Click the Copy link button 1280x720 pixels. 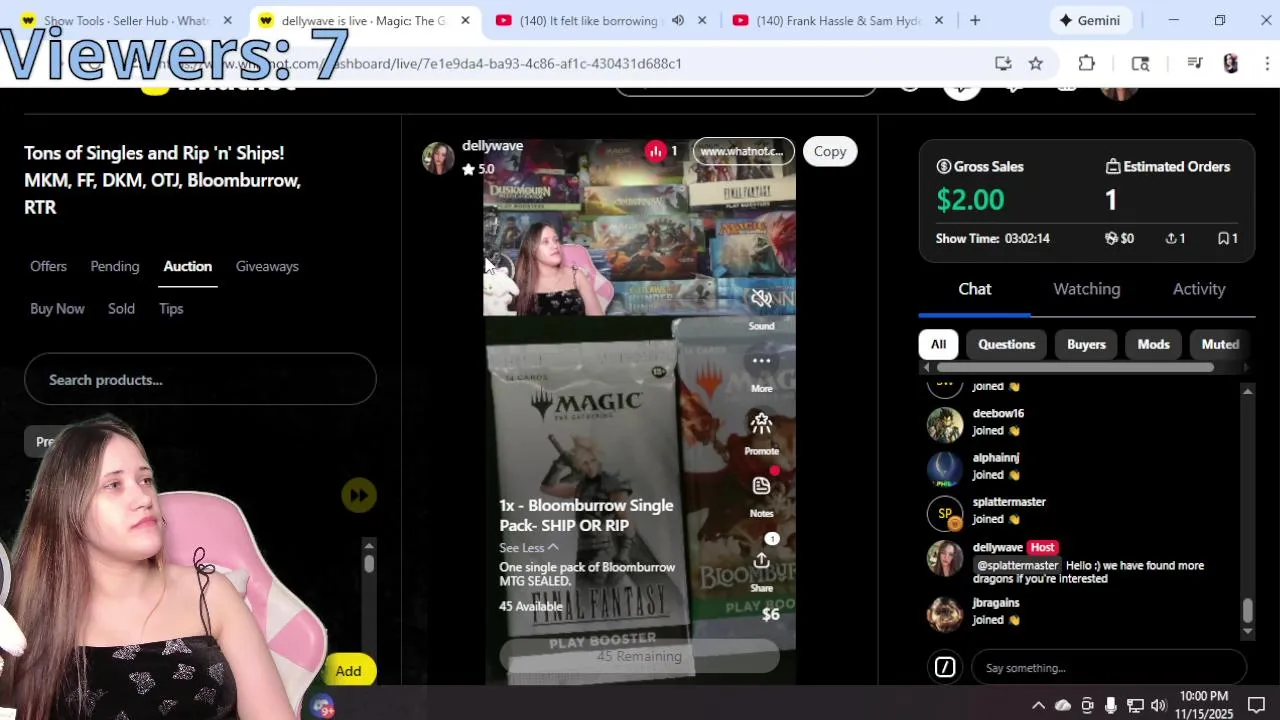tap(830, 151)
